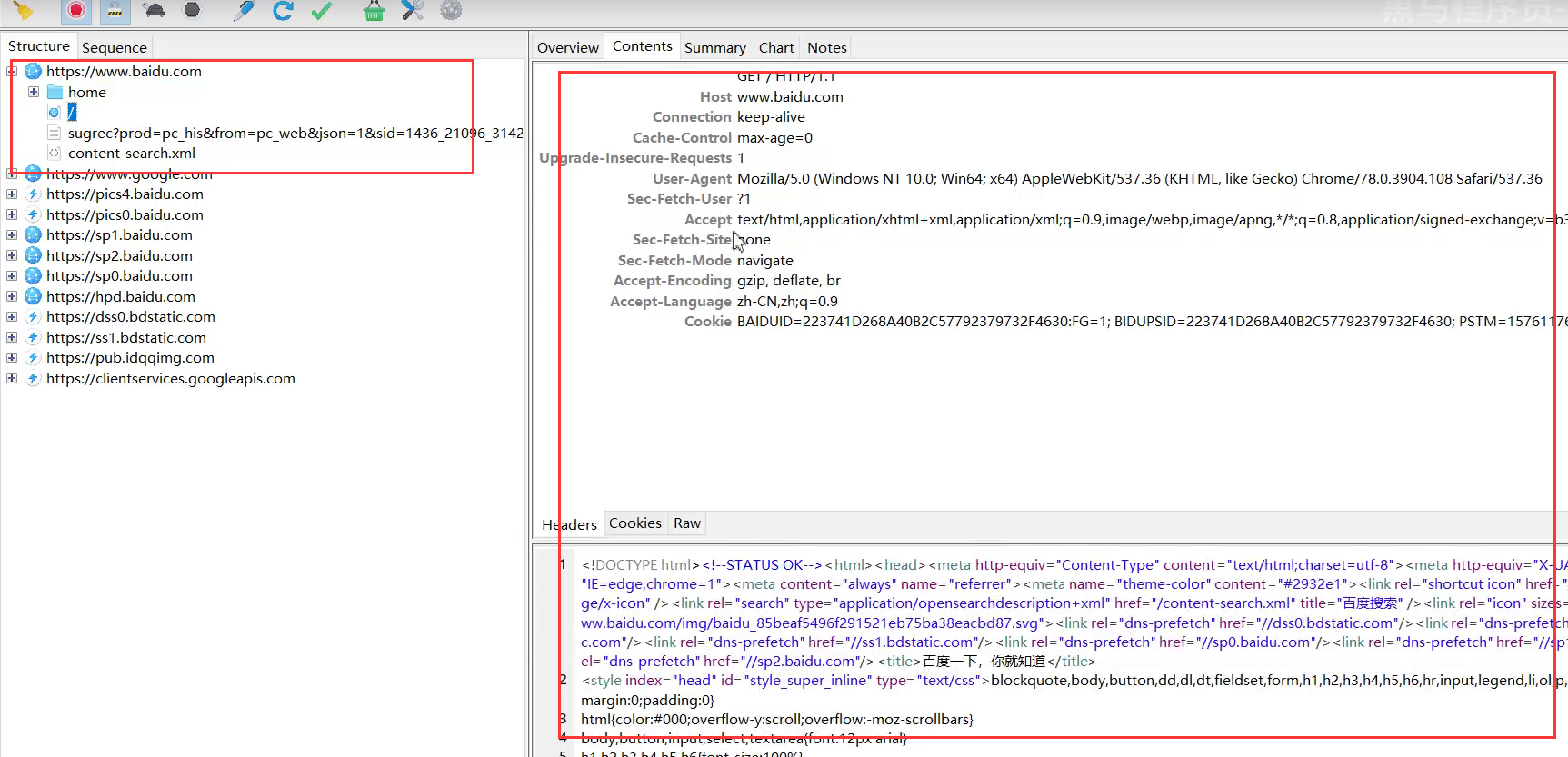Click the globe icon beside https://hpd.baidu.com
Viewport: 1568px width, 757px height.
(x=34, y=296)
